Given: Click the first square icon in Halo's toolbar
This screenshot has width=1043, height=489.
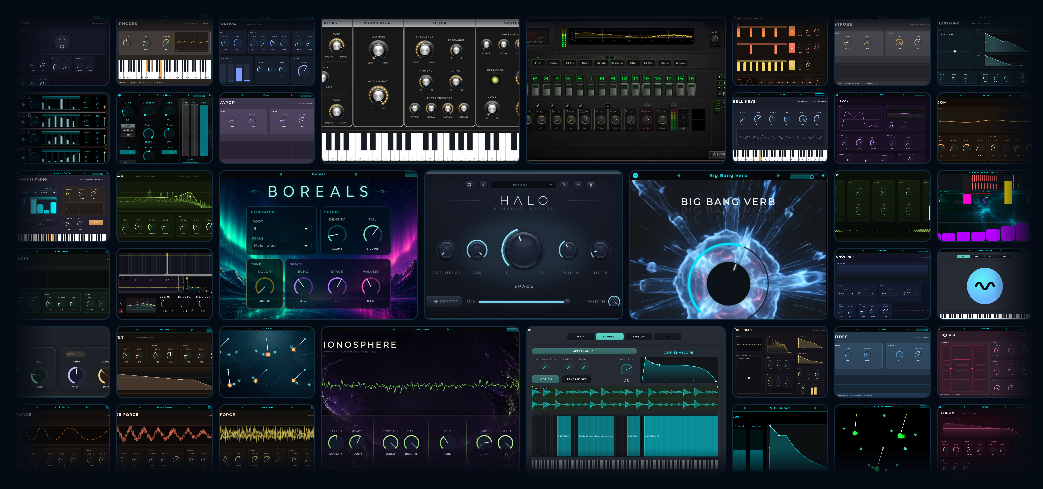Looking at the screenshot, I should [469, 184].
